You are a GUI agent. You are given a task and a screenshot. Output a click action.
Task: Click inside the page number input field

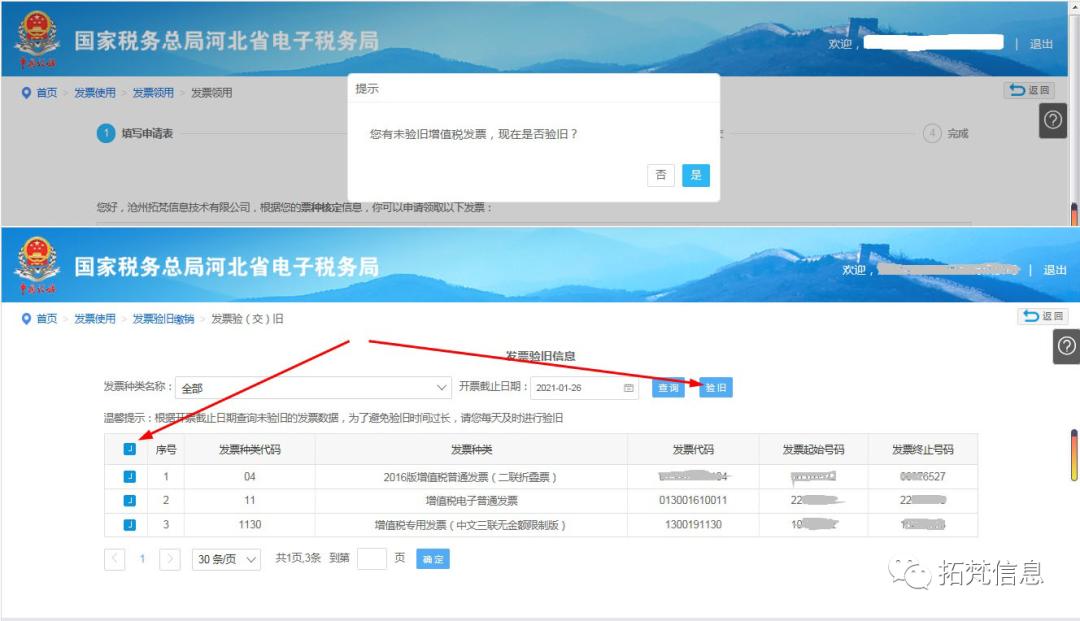click(374, 559)
